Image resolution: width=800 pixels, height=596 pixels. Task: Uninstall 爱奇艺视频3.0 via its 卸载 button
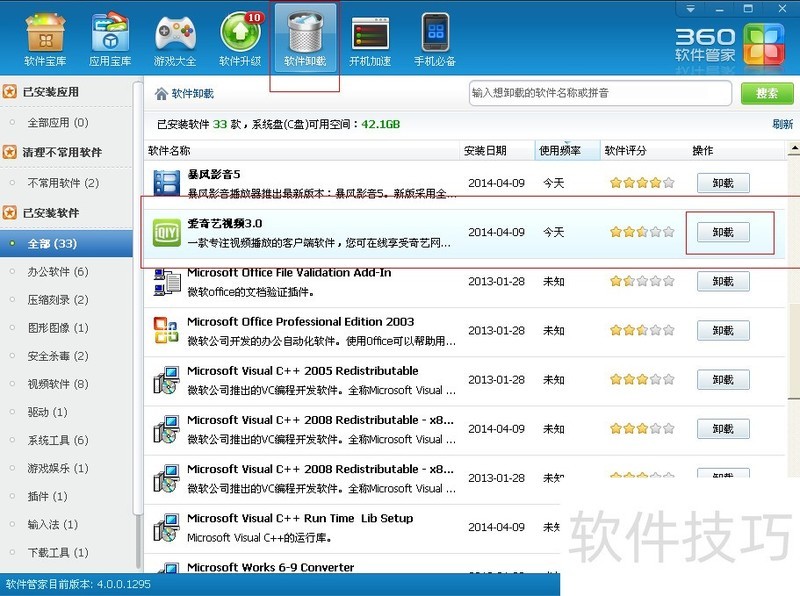pos(723,232)
